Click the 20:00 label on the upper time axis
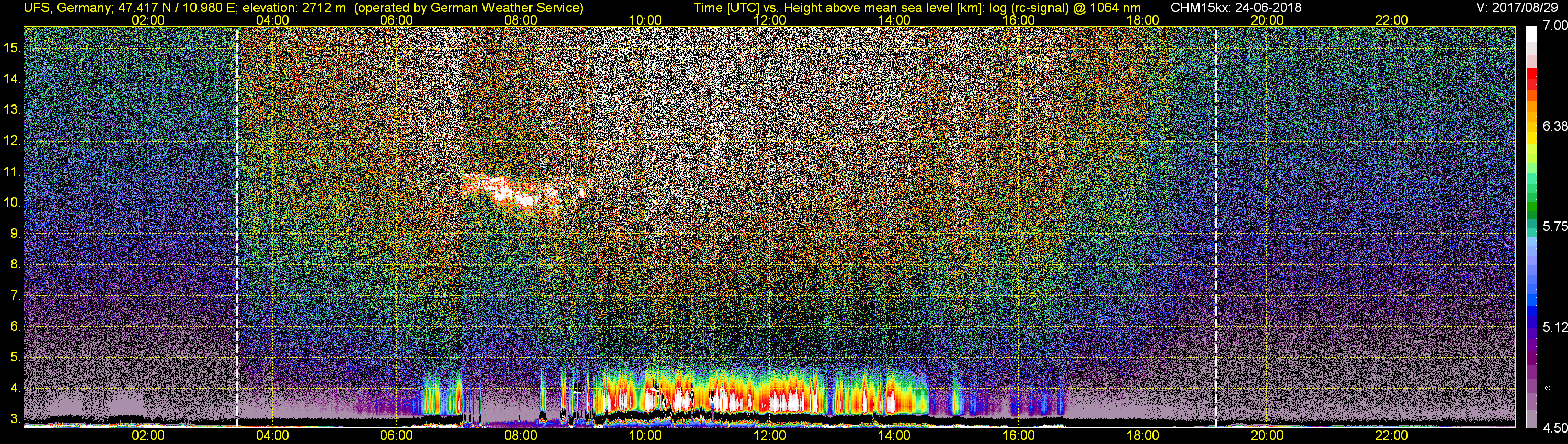 (1267, 20)
